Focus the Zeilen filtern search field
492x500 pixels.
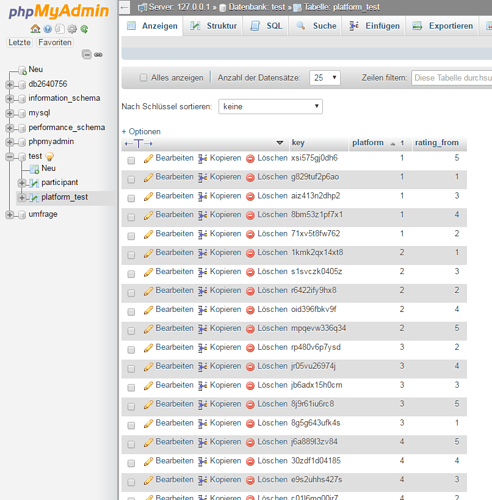coord(452,78)
